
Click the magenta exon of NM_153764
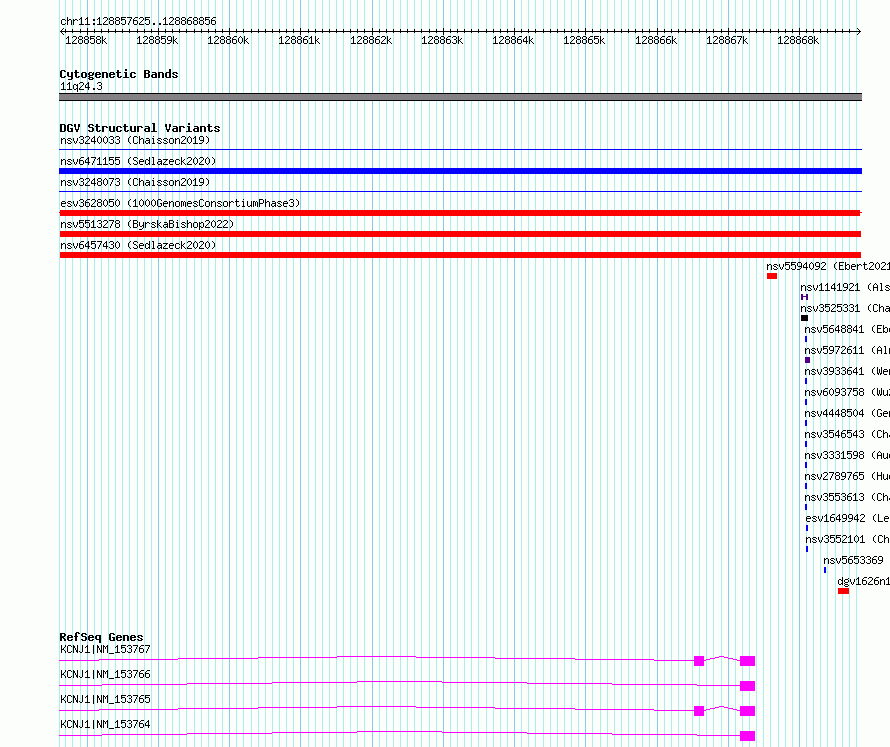(748, 736)
